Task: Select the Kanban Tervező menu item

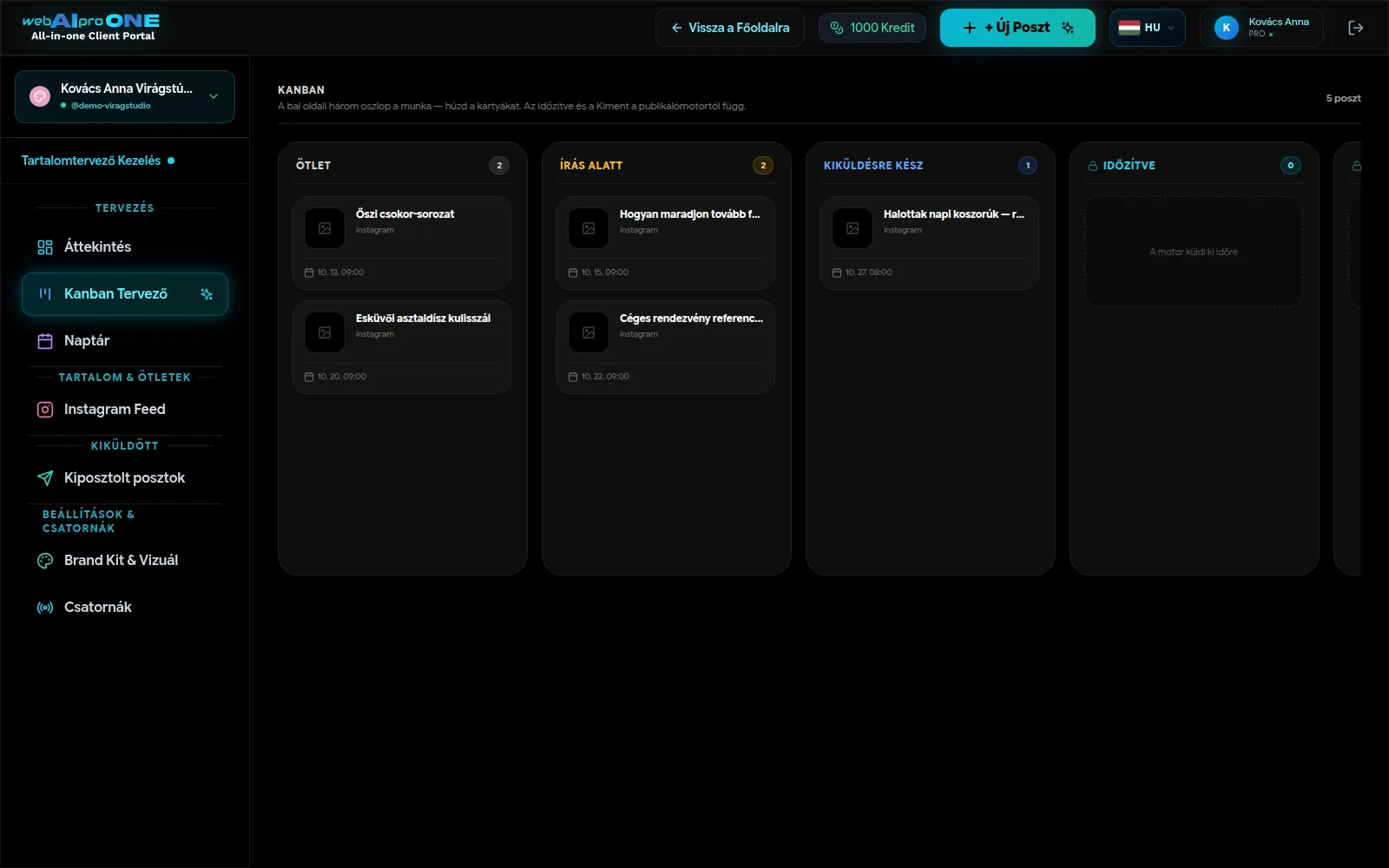Action: [x=125, y=294]
